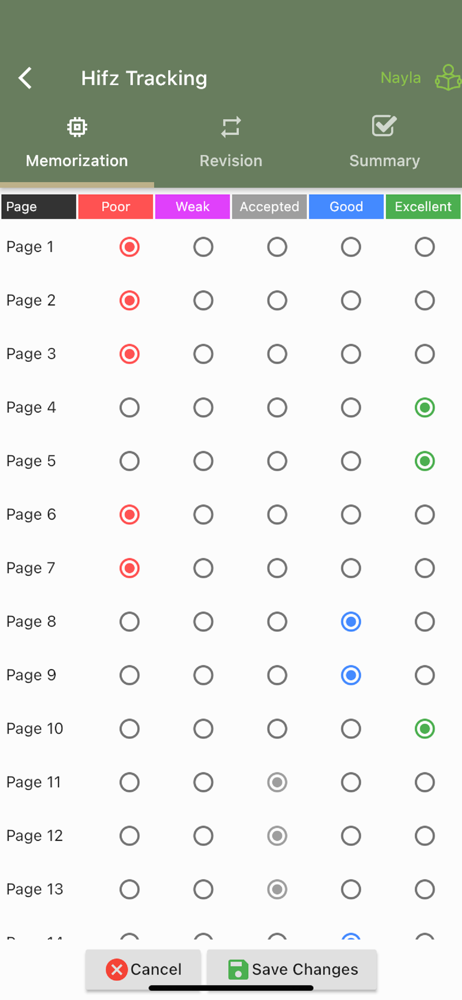Click the Save Changes button
This screenshot has width=462, height=1000.
[x=292, y=970]
